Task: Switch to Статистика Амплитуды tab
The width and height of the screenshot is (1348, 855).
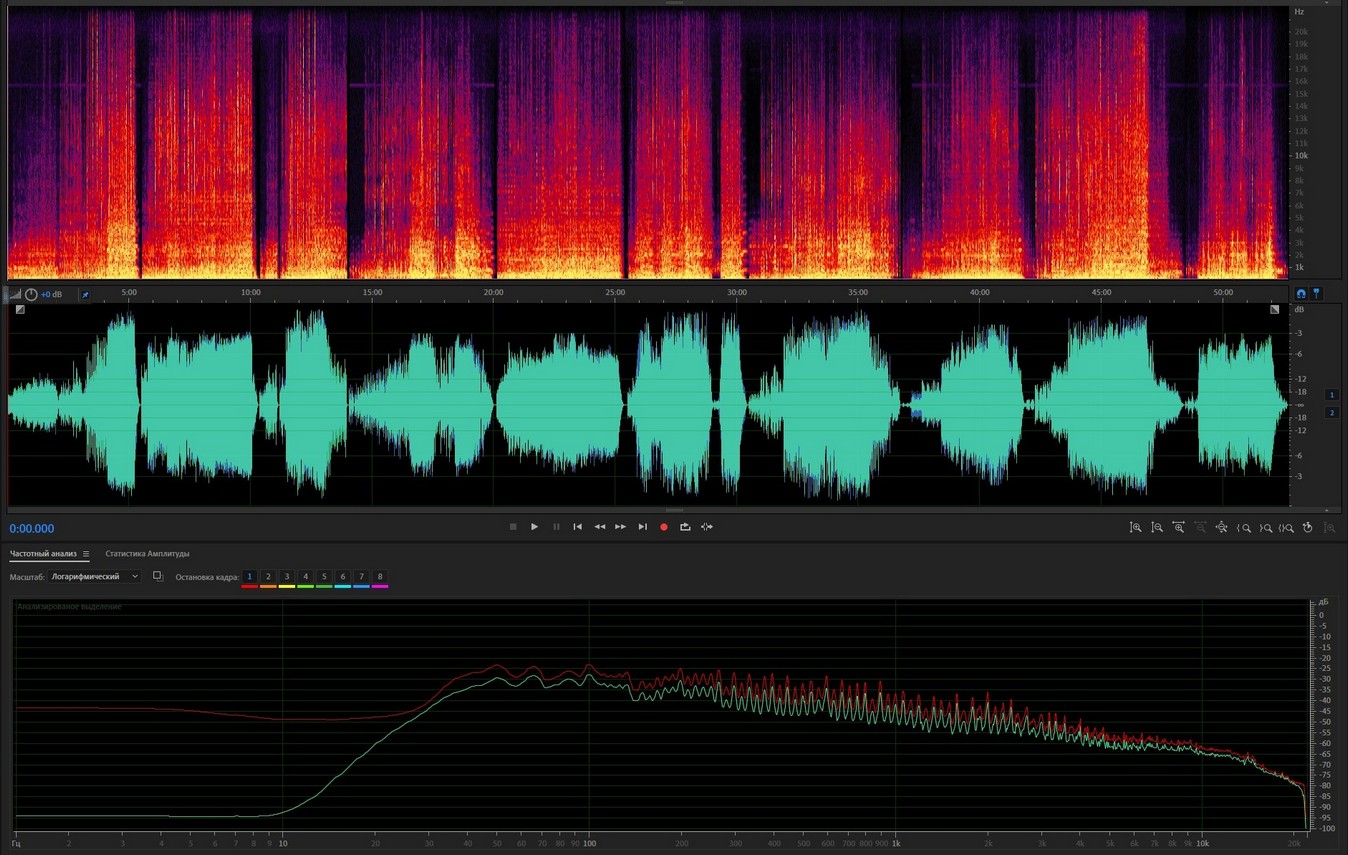Action: tap(147, 554)
